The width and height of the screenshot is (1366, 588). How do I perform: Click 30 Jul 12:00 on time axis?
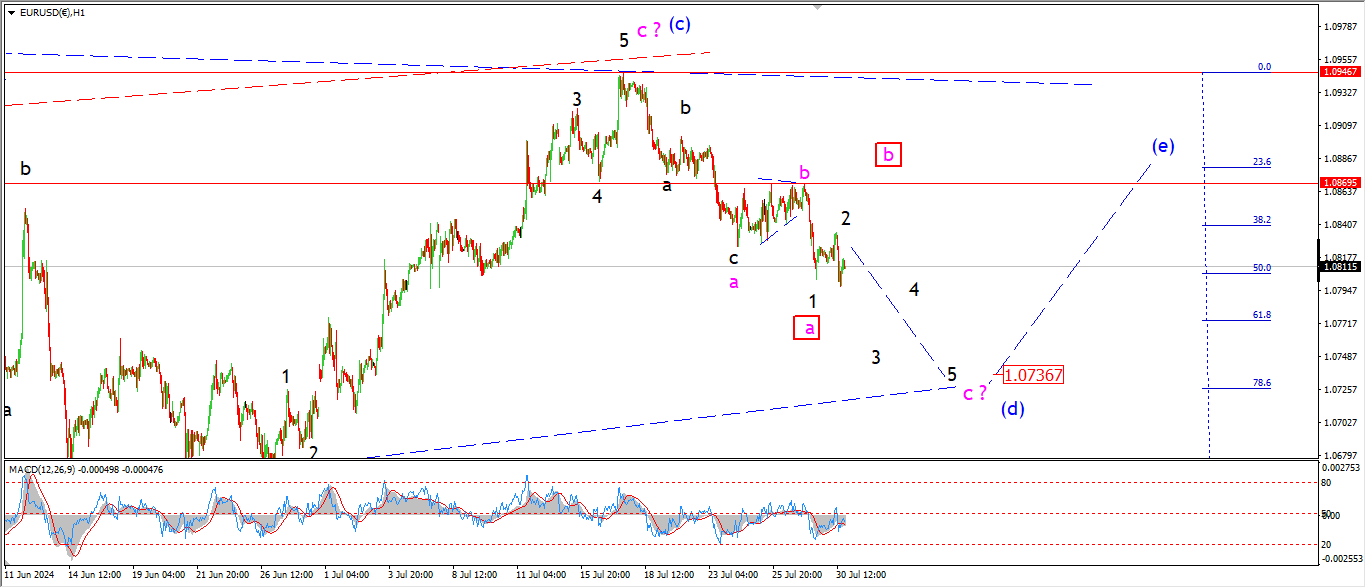coord(859,575)
